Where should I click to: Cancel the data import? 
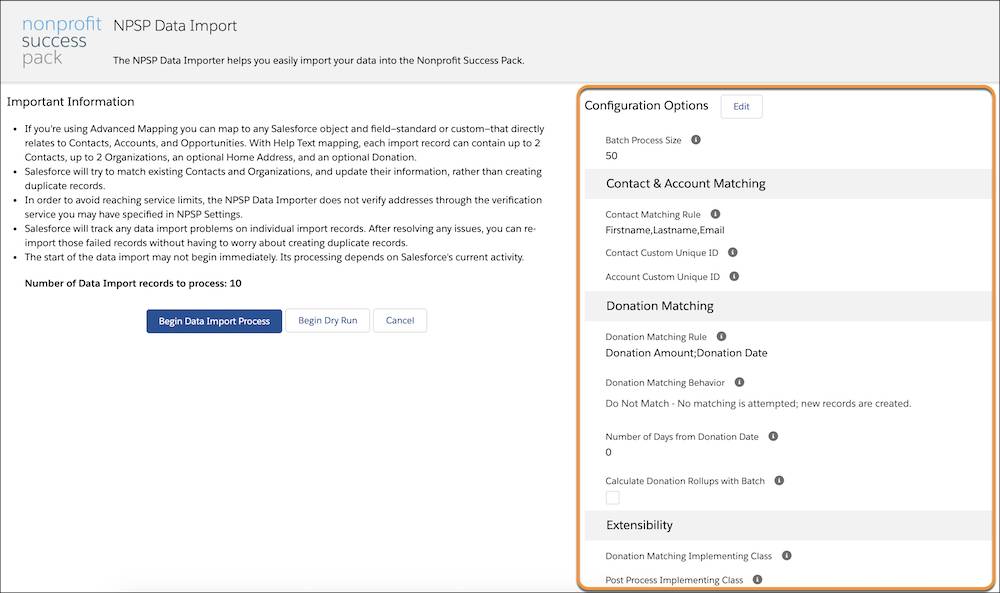[400, 321]
